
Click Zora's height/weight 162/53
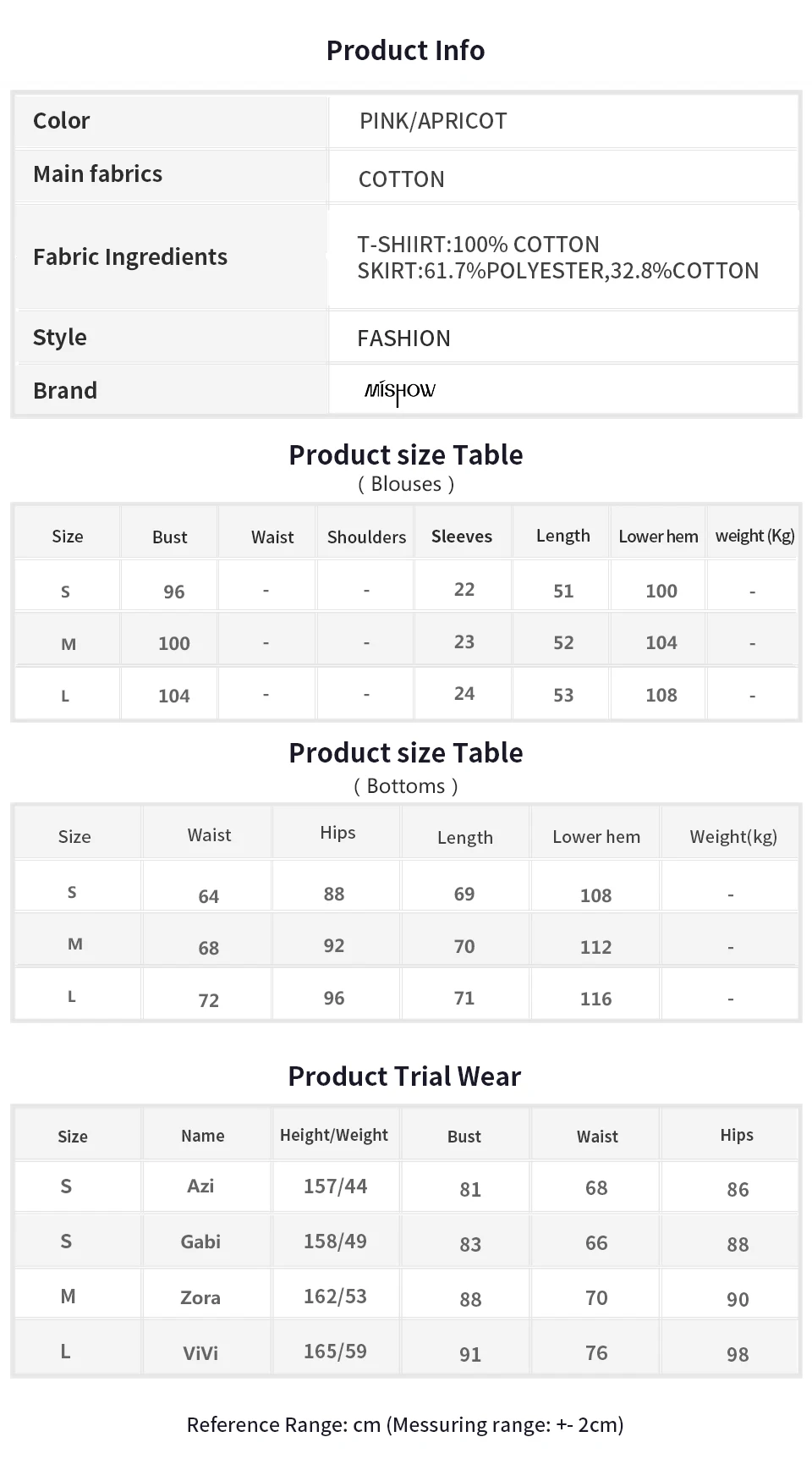click(335, 1297)
